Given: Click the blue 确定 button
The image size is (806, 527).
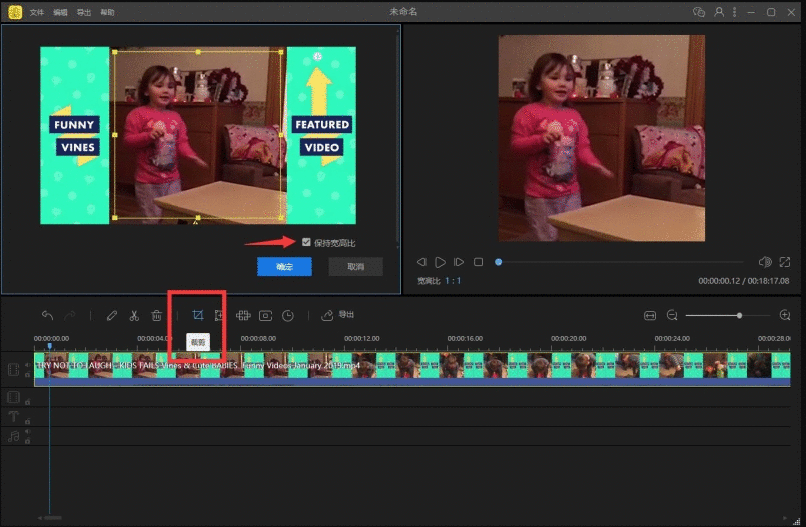Looking at the screenshot, I should [284, 267].
